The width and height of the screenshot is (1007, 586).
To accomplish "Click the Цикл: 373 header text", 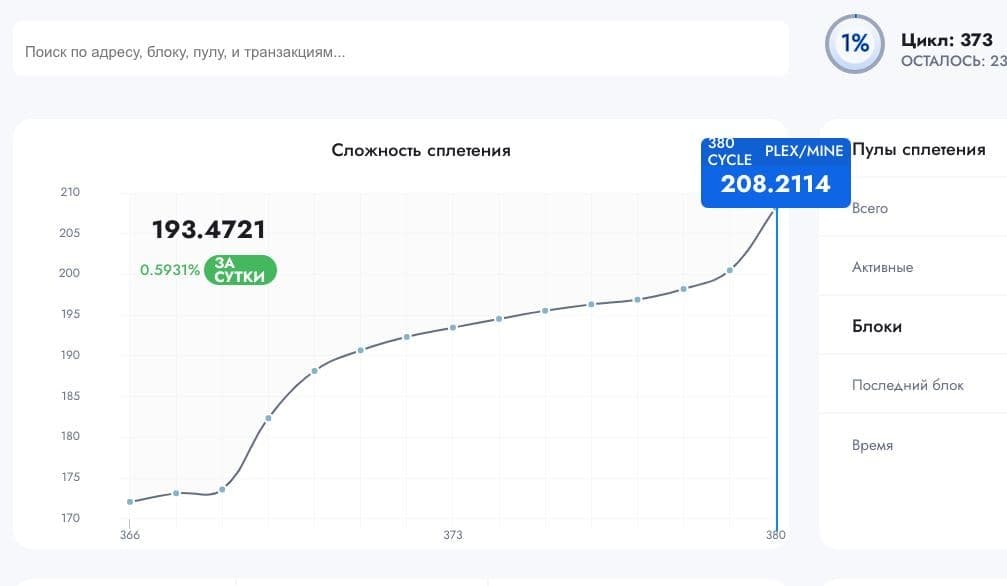I will pyautogui.click(x=946, y=40).
